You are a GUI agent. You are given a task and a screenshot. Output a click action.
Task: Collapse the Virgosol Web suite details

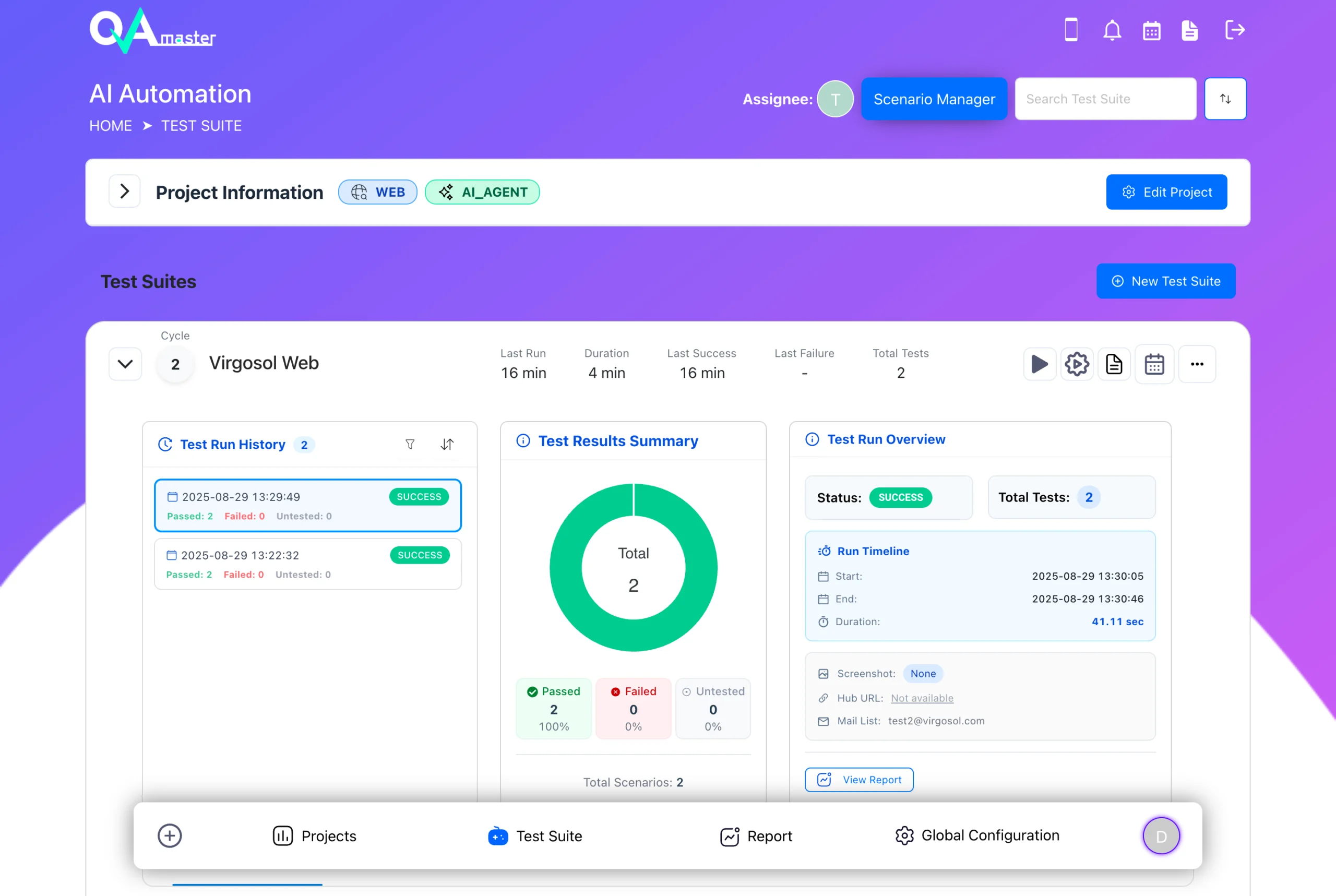click(125, 364)
